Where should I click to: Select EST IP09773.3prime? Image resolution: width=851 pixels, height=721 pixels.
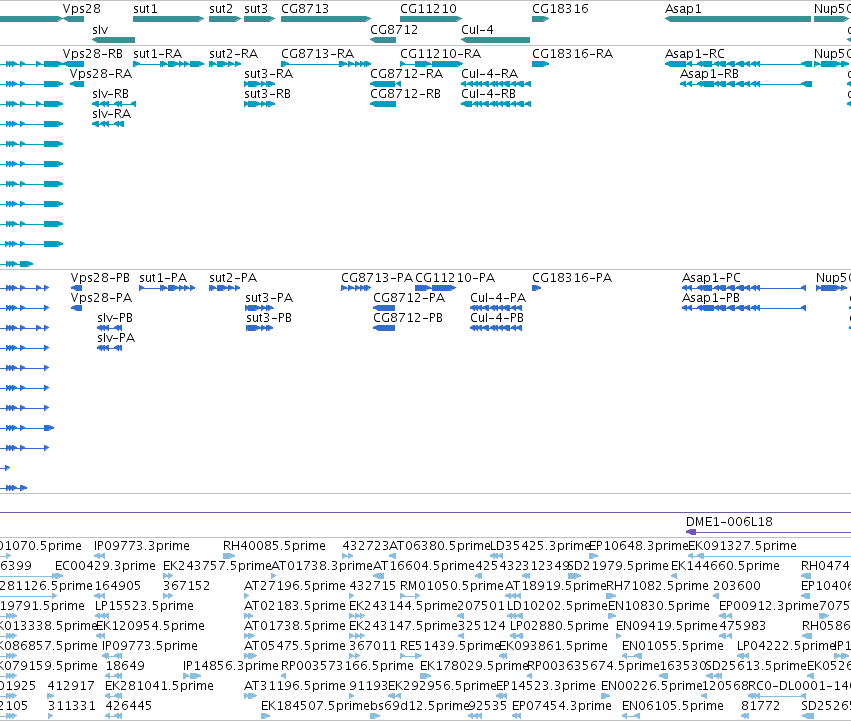point(142,546)
